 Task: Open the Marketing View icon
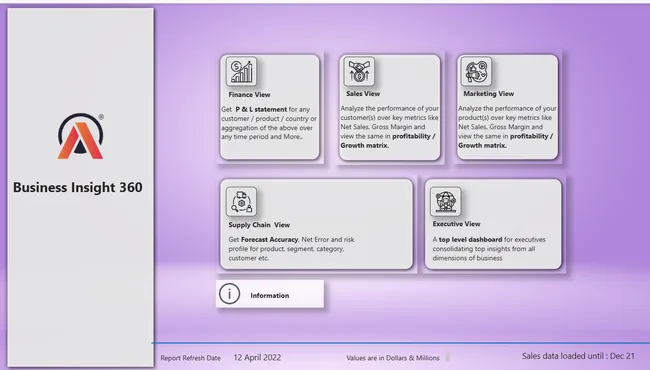click(476, 72)
